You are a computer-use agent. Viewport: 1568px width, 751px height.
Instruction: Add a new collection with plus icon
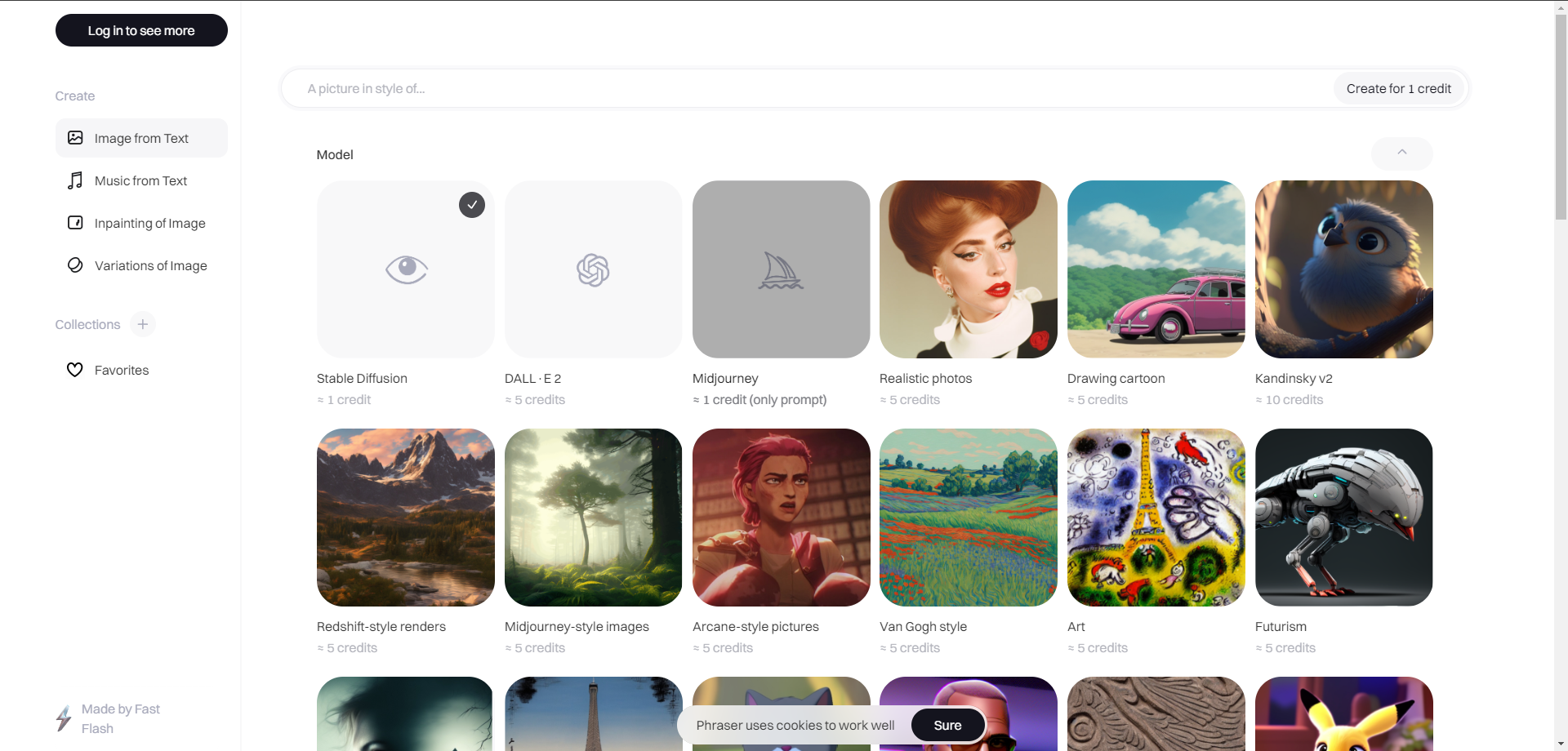coord(143,324)
